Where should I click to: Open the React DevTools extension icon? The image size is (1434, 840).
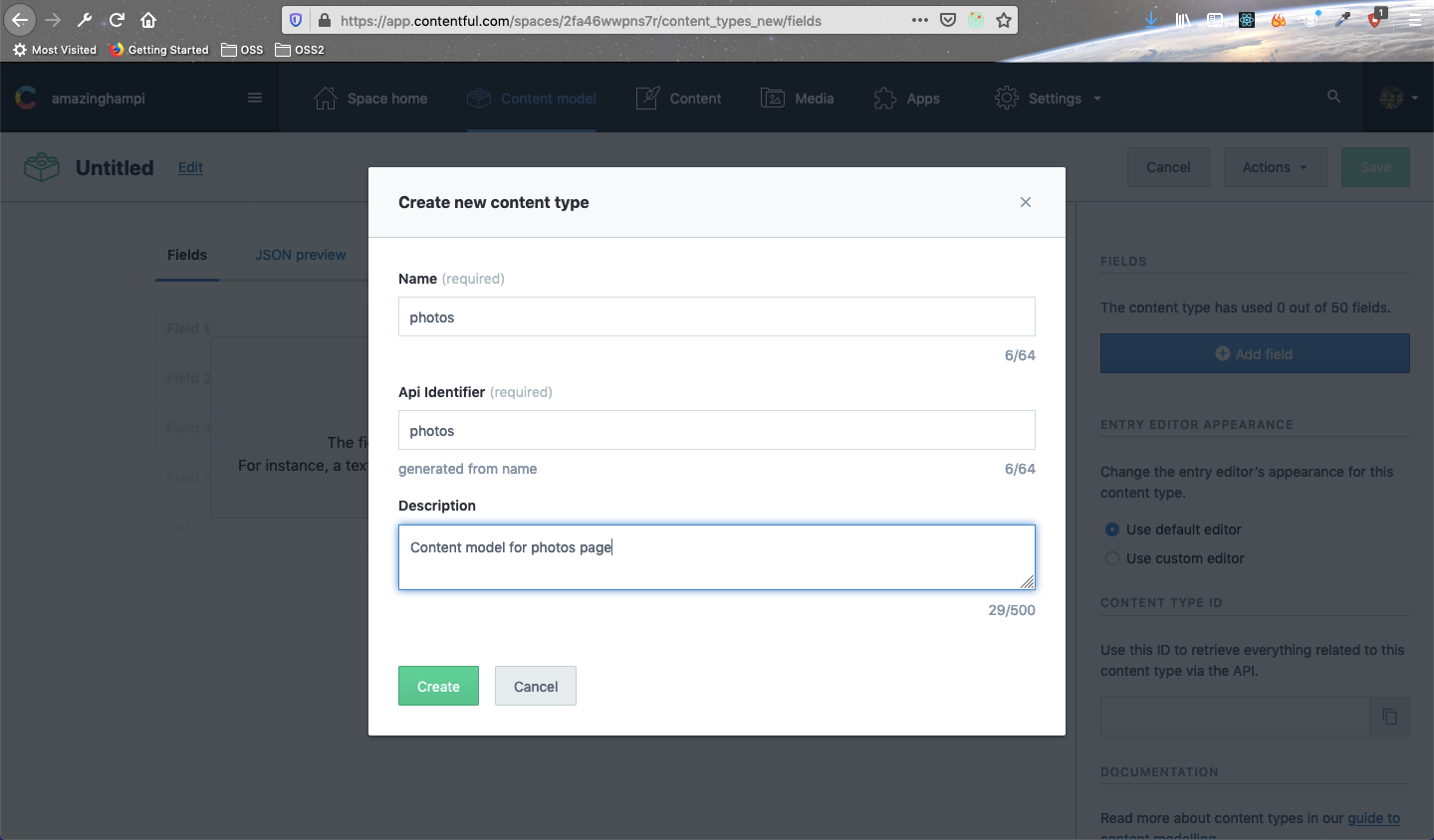click(1247, 20)
